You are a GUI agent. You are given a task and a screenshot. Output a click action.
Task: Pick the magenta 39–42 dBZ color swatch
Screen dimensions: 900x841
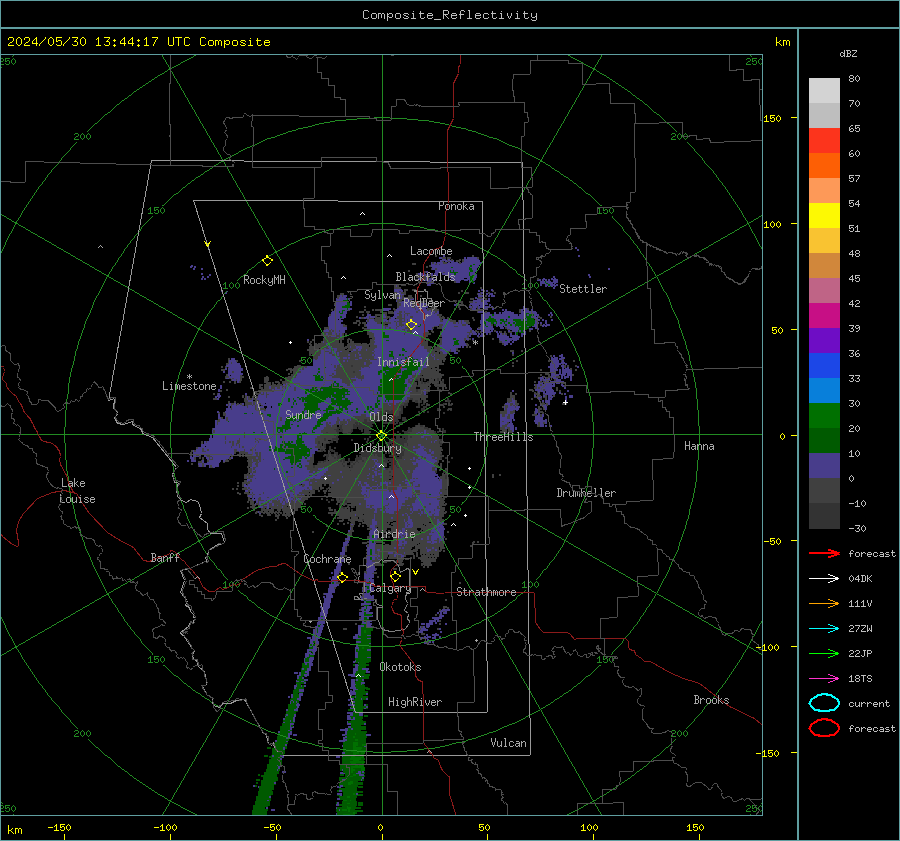pyautogui.click(x=824, y=316)
